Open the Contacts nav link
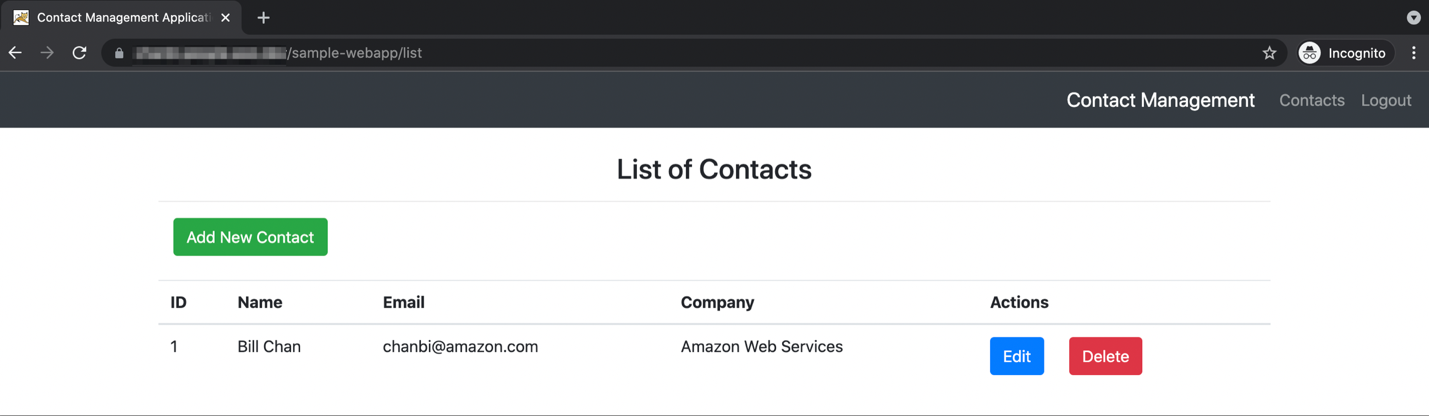Image resolution: width=1429 pixels, height=416 pixels. (x=1311, y=100)
